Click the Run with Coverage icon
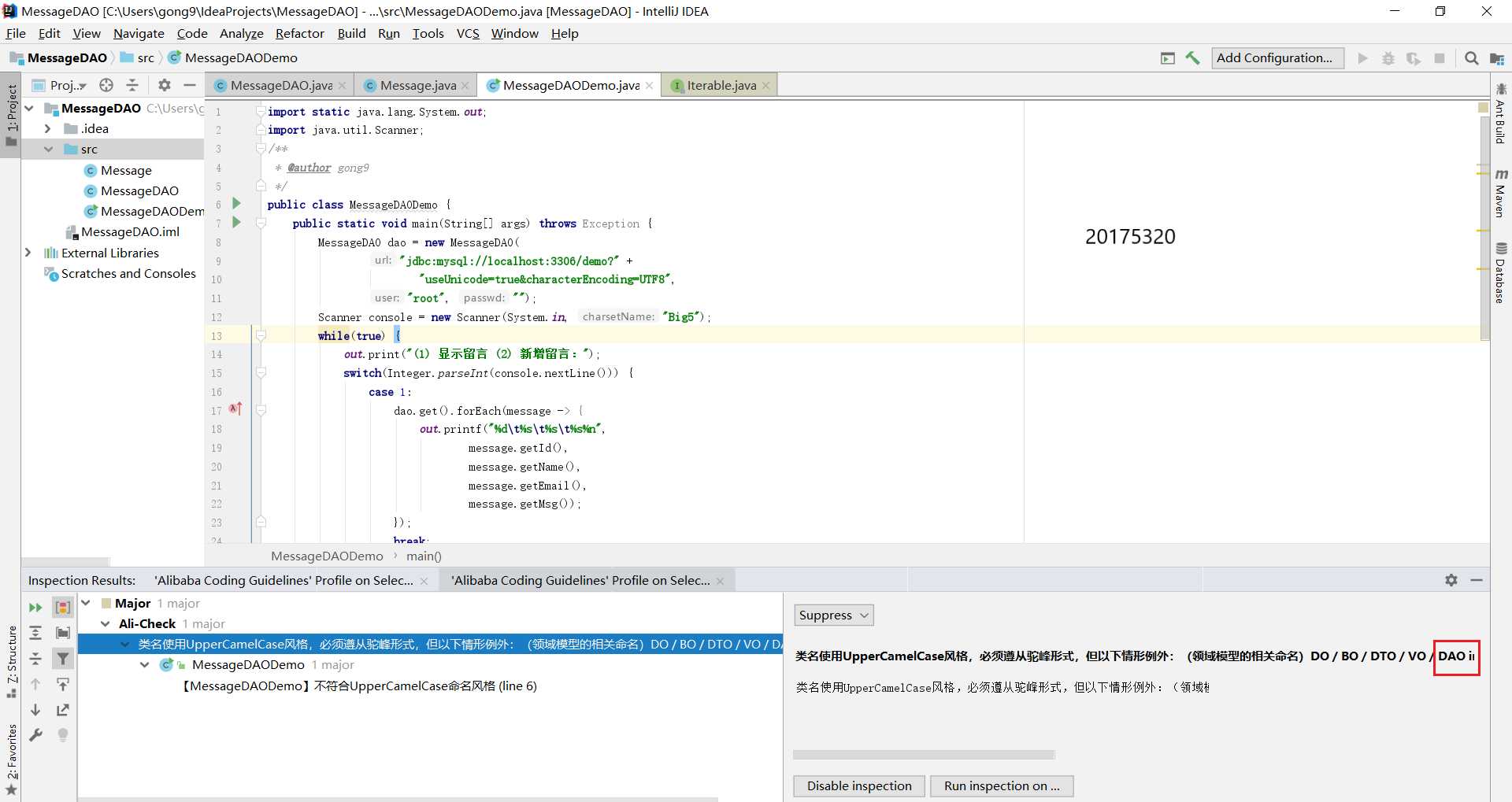Image resolution: width=1512 pixels, height=802 pixels. point(1414,58)
